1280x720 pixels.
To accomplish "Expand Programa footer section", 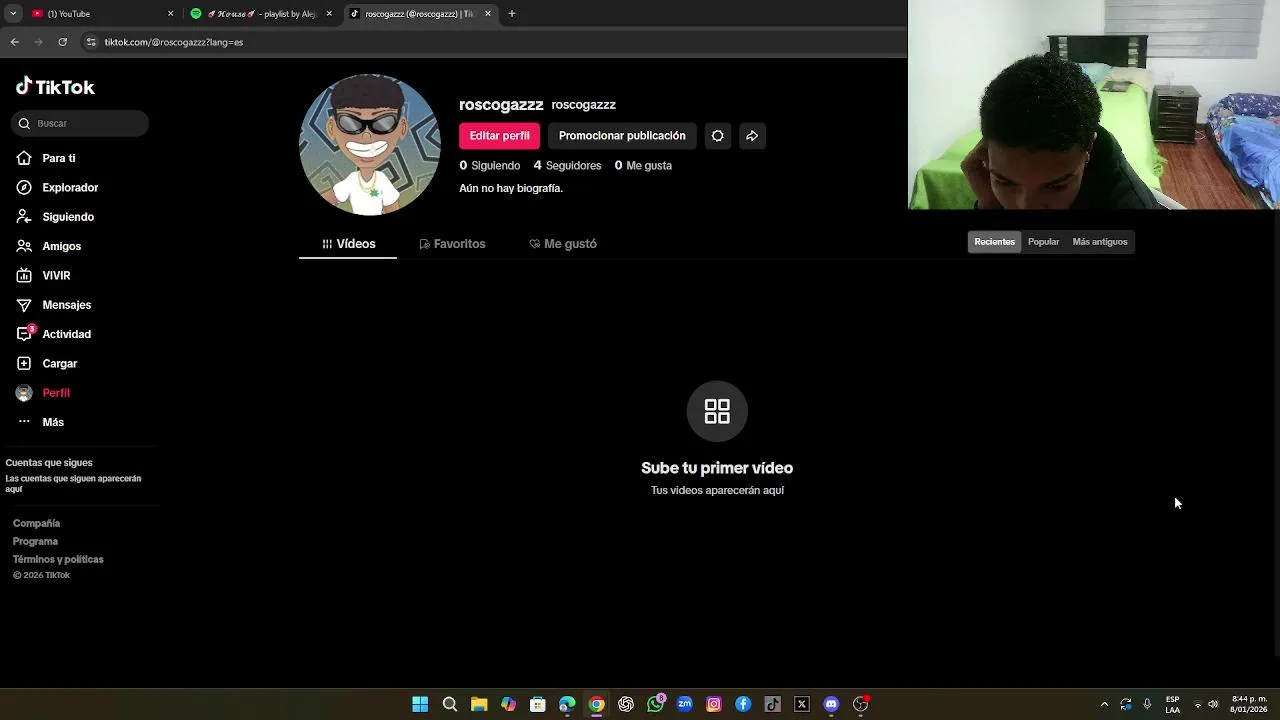I will pyautogui.click(x=35, y=541).
